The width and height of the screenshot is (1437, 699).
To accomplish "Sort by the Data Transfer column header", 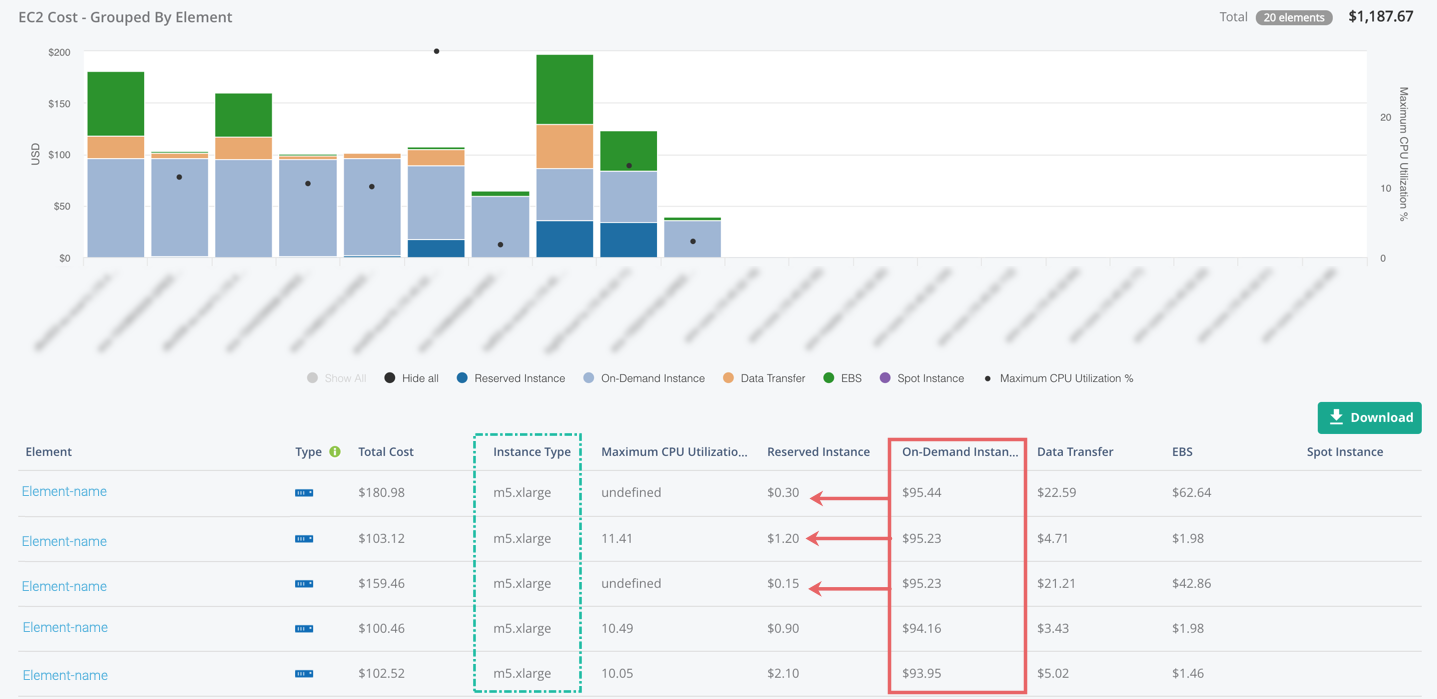I will [x=1075, y=452].
